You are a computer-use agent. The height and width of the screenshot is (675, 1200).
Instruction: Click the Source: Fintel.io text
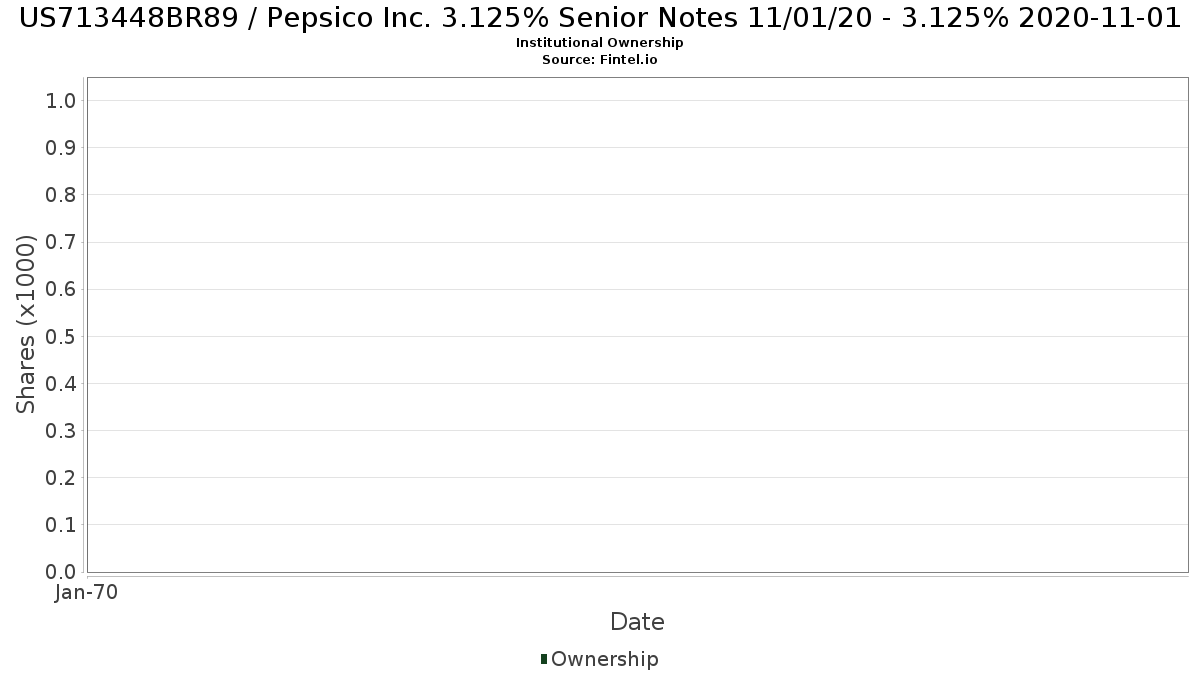(600, 60)
